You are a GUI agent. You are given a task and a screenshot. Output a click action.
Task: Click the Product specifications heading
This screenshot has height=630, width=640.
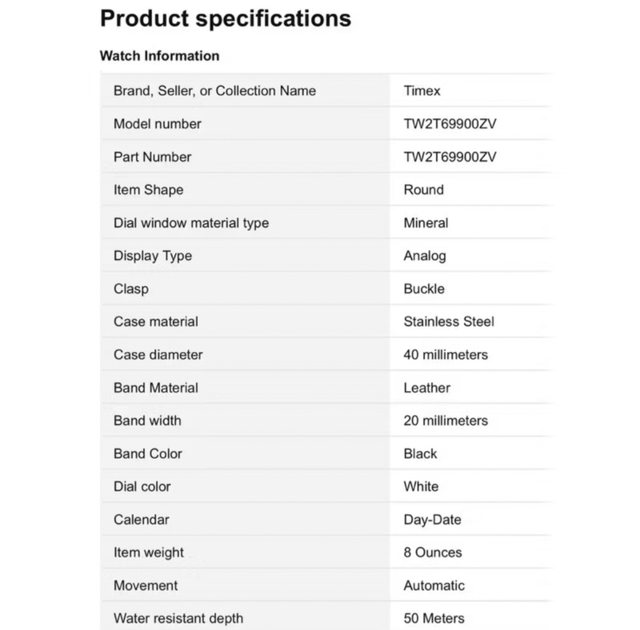tap(226, 18)
